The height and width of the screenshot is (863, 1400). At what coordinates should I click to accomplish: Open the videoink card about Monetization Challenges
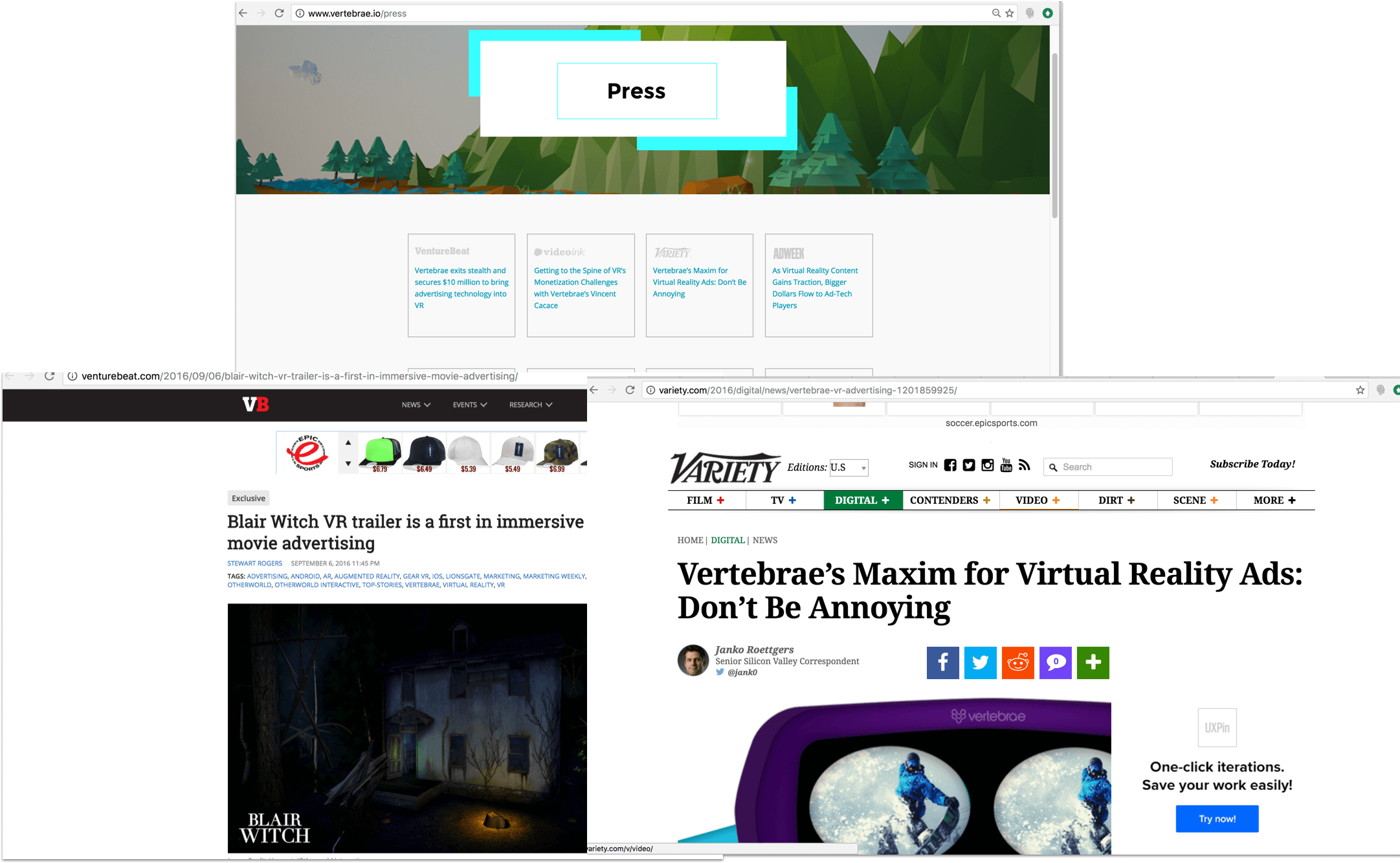(581, 286)
